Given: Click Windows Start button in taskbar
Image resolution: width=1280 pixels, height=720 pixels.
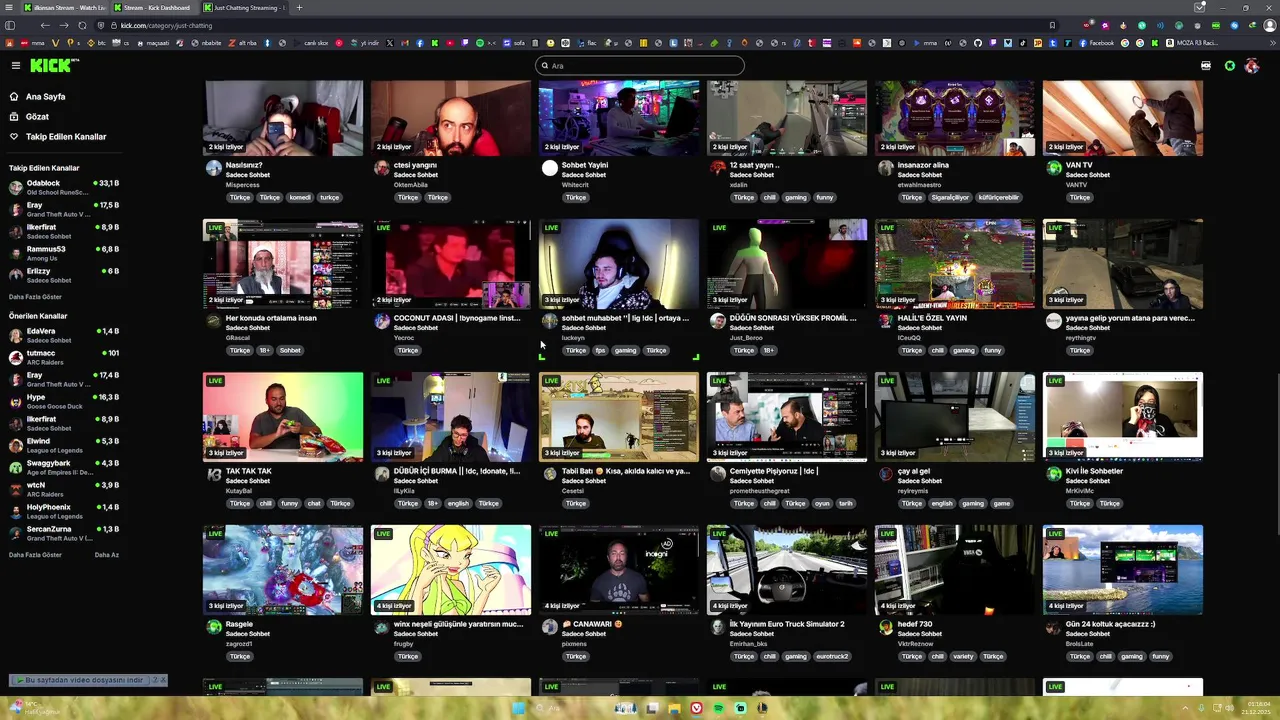Looking at the screenshot, I should pos(518,708).
